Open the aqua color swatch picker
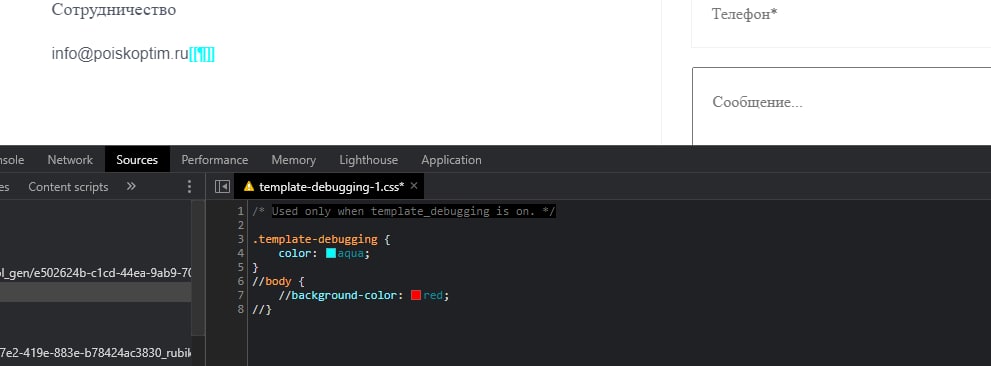The width and height of the screenshot is (991, 366). point(331,253)
